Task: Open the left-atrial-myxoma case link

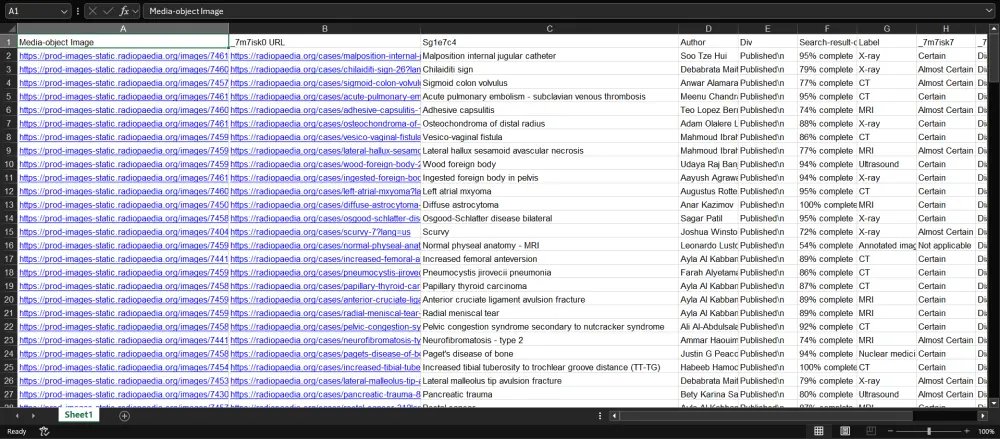Action: pos(325,191)
